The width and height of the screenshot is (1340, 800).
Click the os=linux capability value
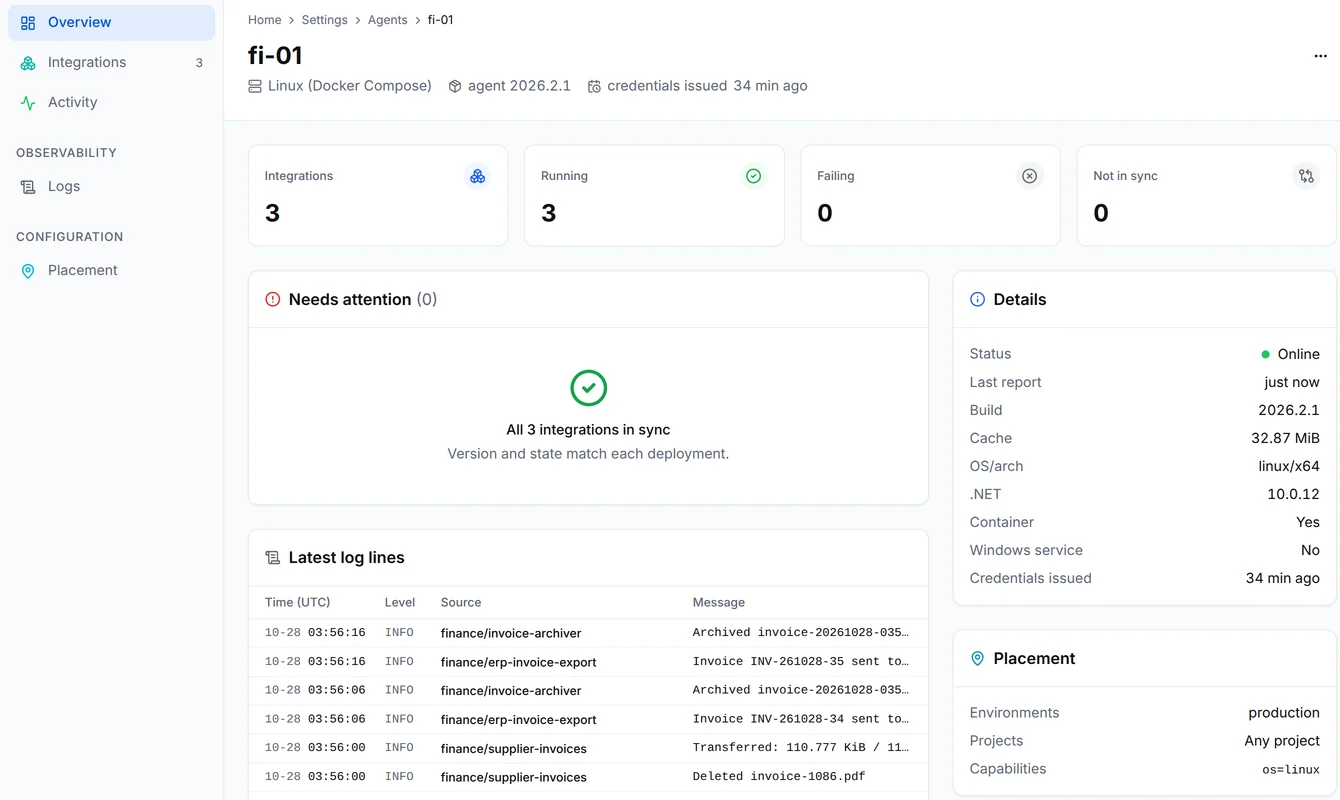[x=1291, y=769]
